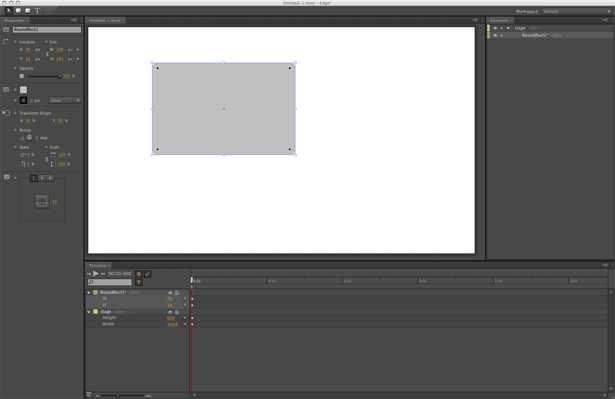Click the Rotate keyframe diamond

(x=15, y=130)
